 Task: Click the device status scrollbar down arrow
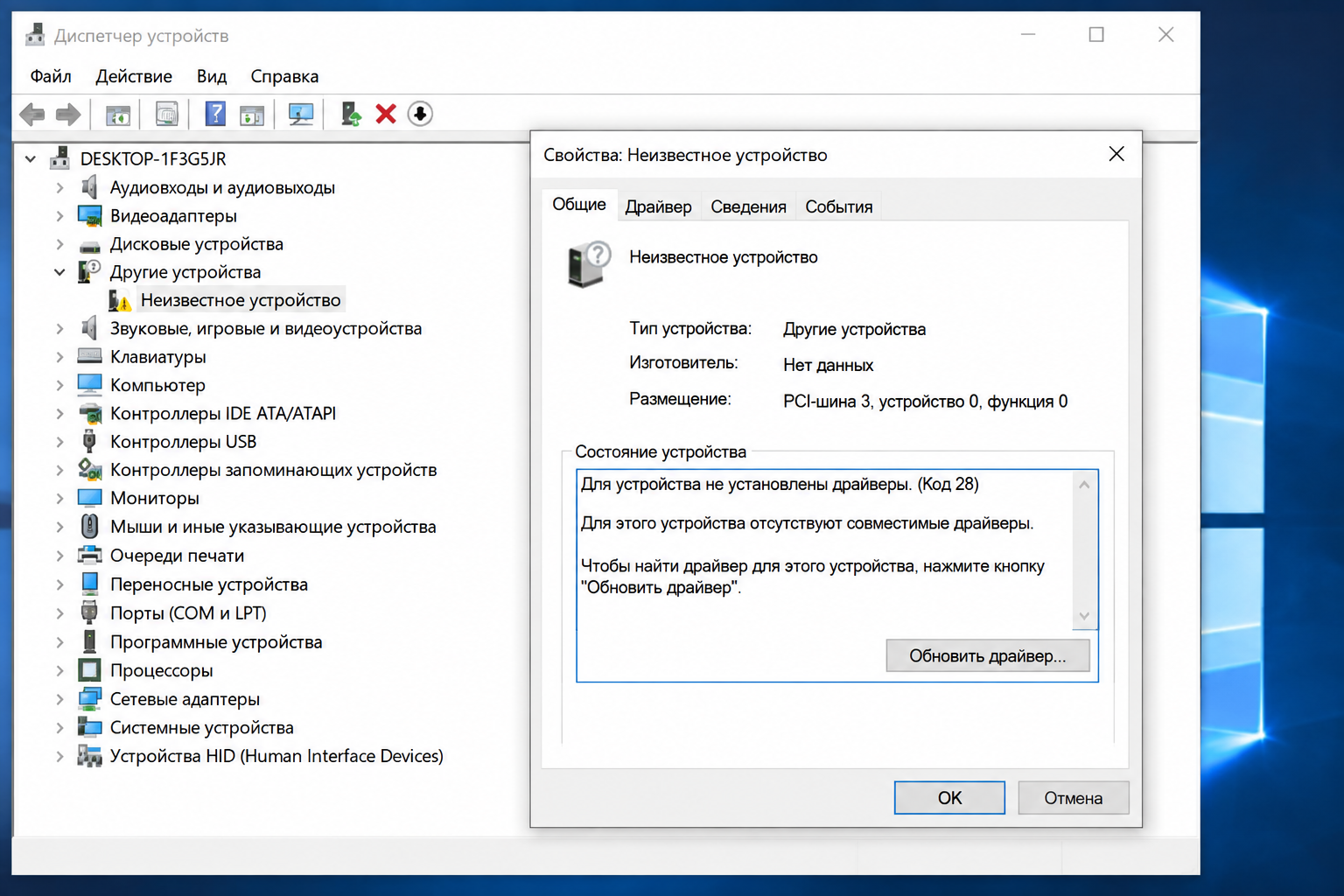tap(1084, 616)
